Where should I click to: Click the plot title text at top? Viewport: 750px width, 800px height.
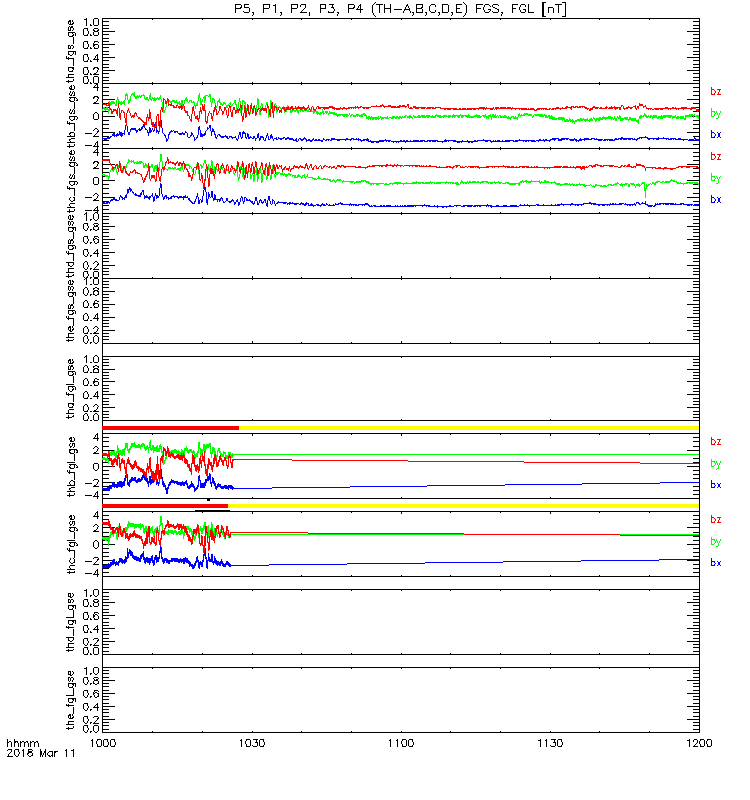pyautogui.click(x=400, y=9)
